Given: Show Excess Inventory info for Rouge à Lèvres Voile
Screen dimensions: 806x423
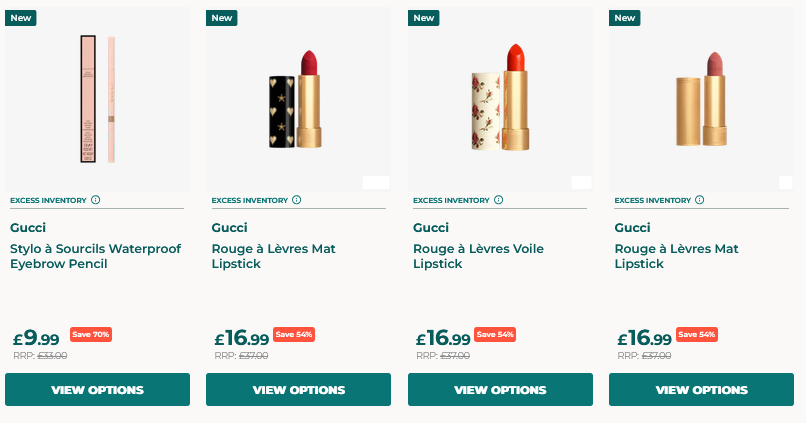Looking at the screenshot, I should click(499, 200).
